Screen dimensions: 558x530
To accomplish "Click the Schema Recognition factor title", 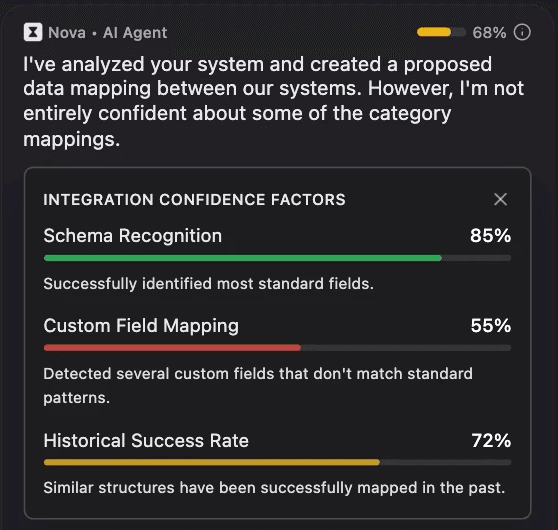I will pos(132,236).
